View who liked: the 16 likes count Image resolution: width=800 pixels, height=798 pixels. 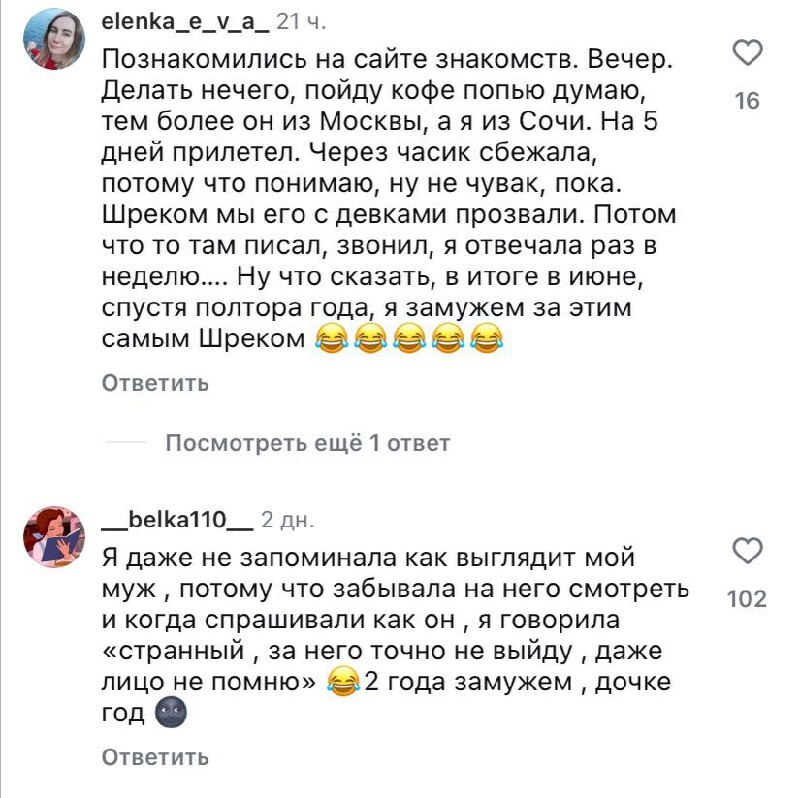(747, 101)
